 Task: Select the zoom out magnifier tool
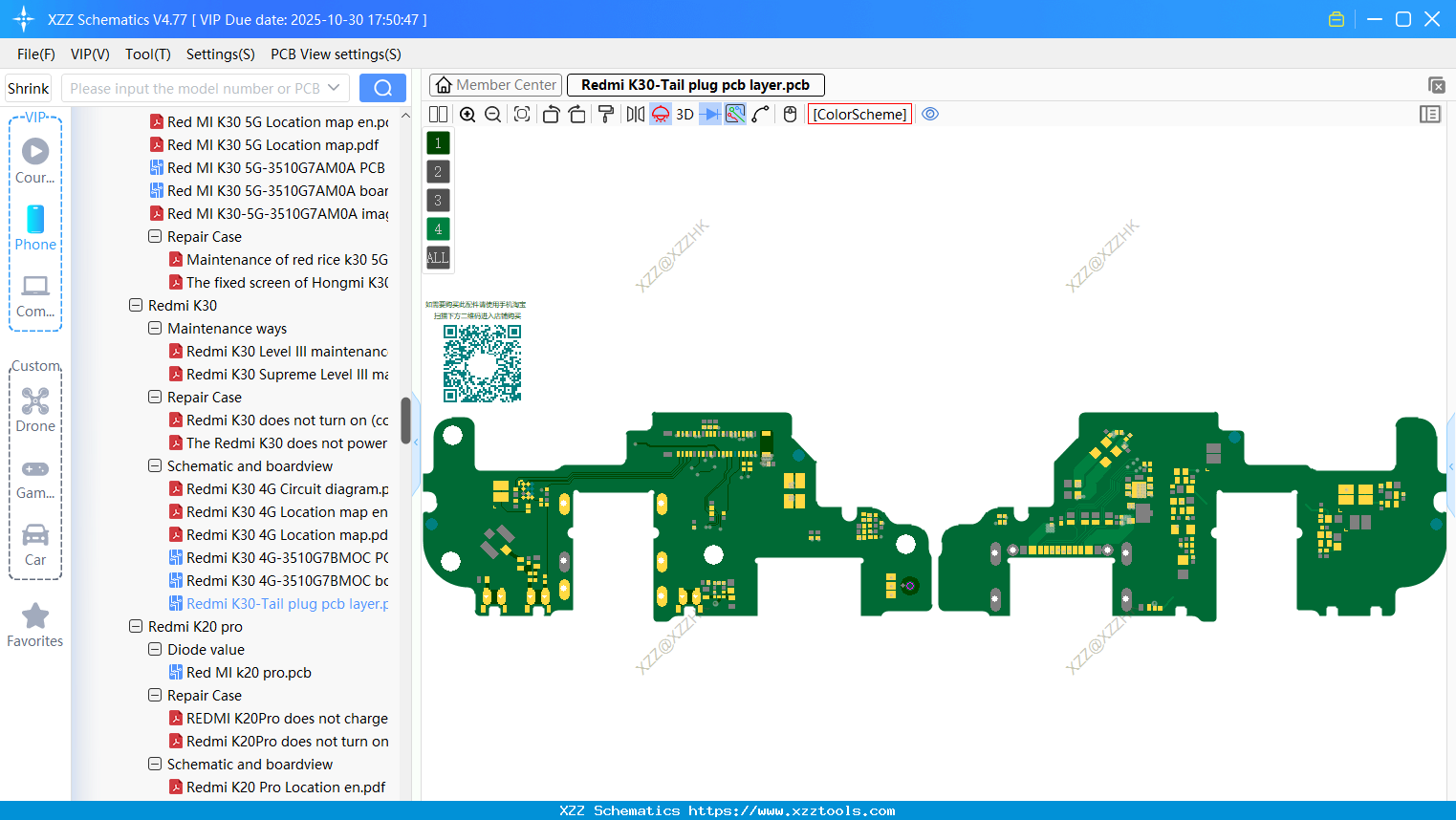(492, 114)
